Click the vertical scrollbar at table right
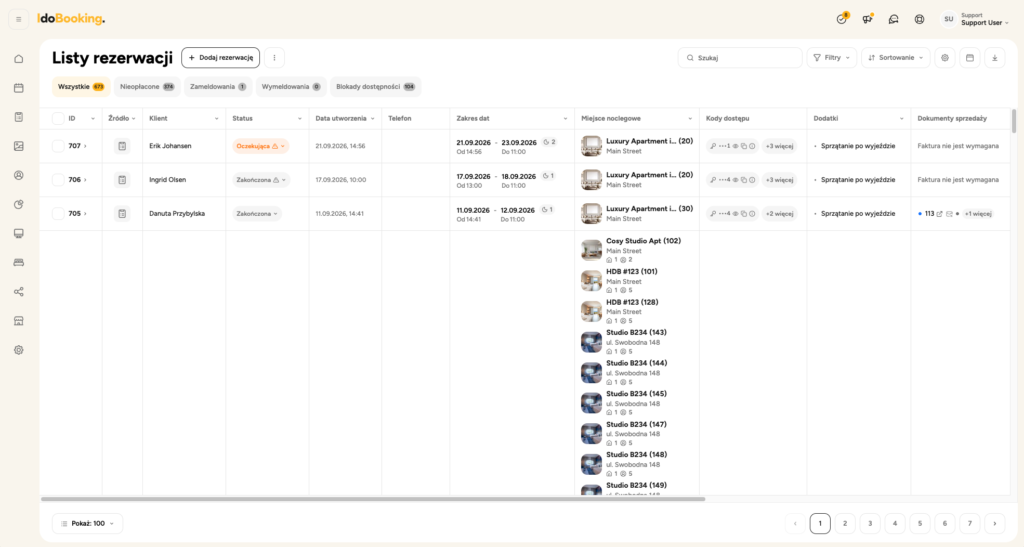 point(1014,121)
